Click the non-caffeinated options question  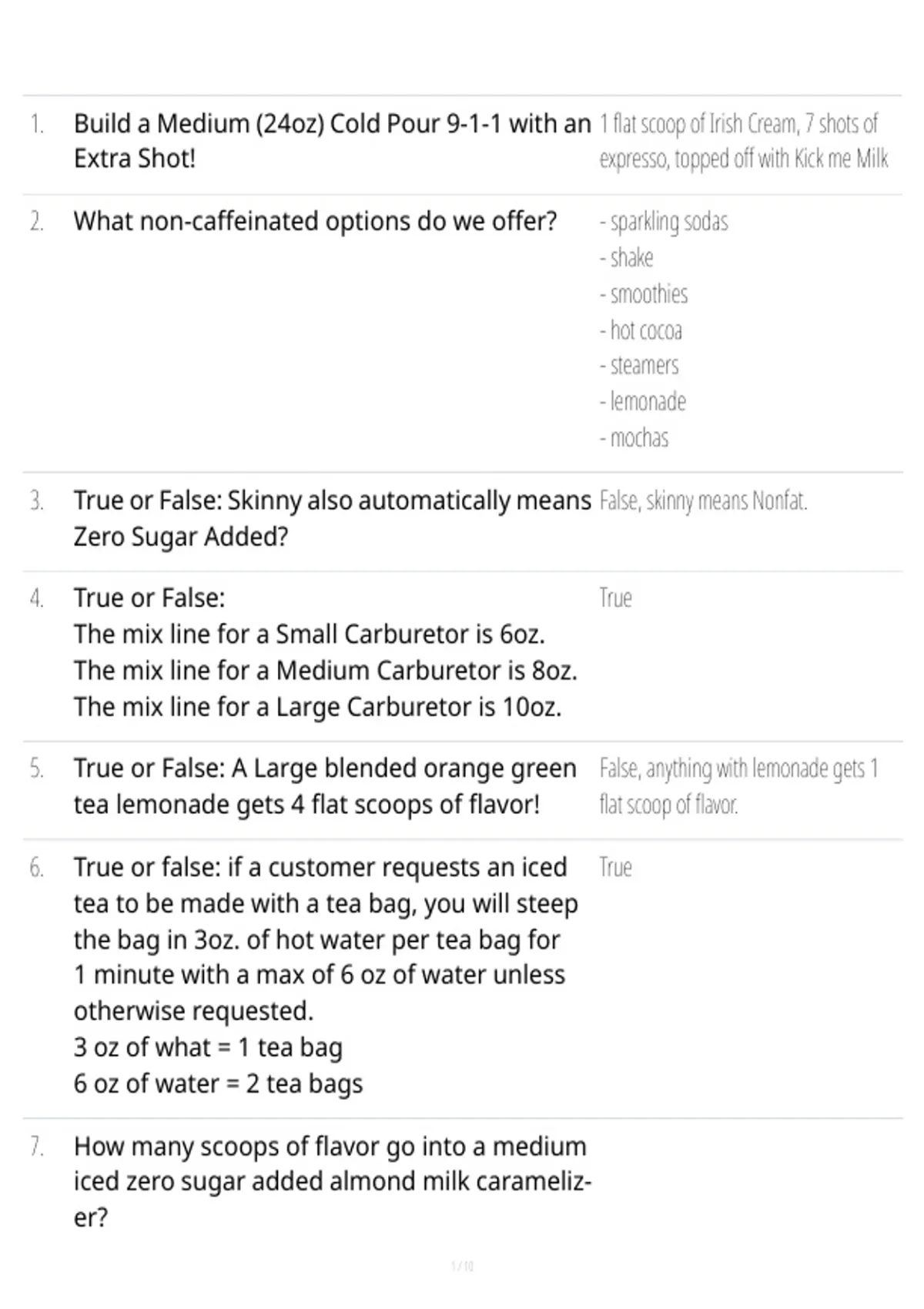pos(315,221)
